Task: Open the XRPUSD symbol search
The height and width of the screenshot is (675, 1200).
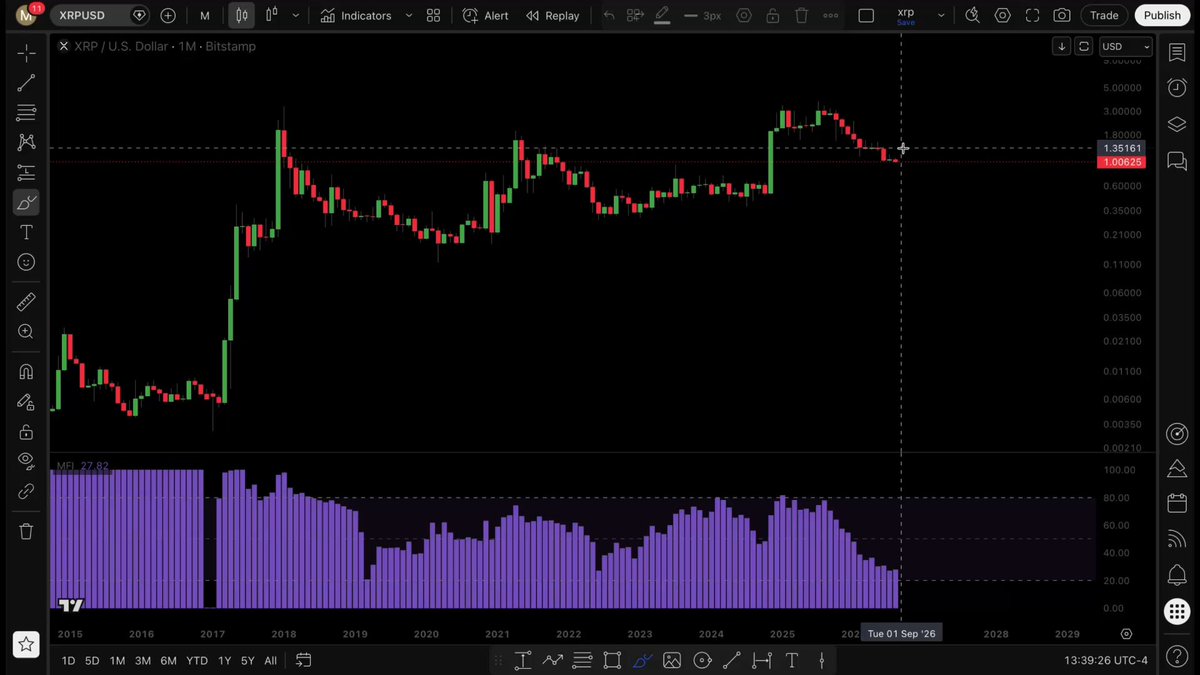Action: (x=91, y=16)
